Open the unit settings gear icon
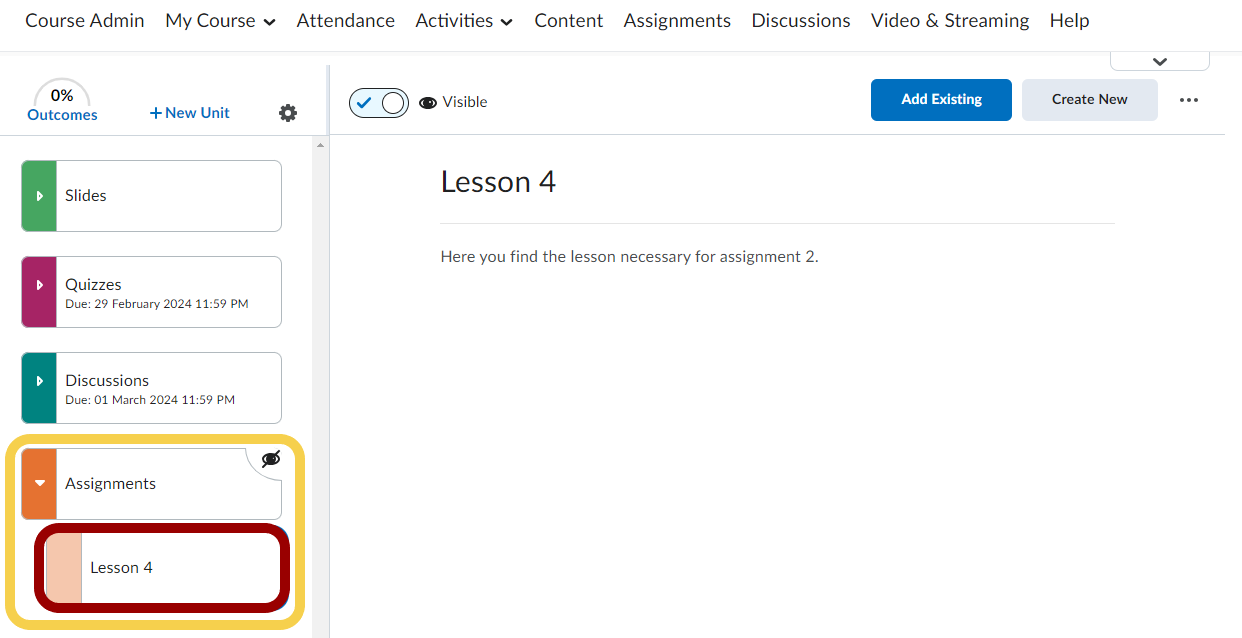 (x=288, y=113)
